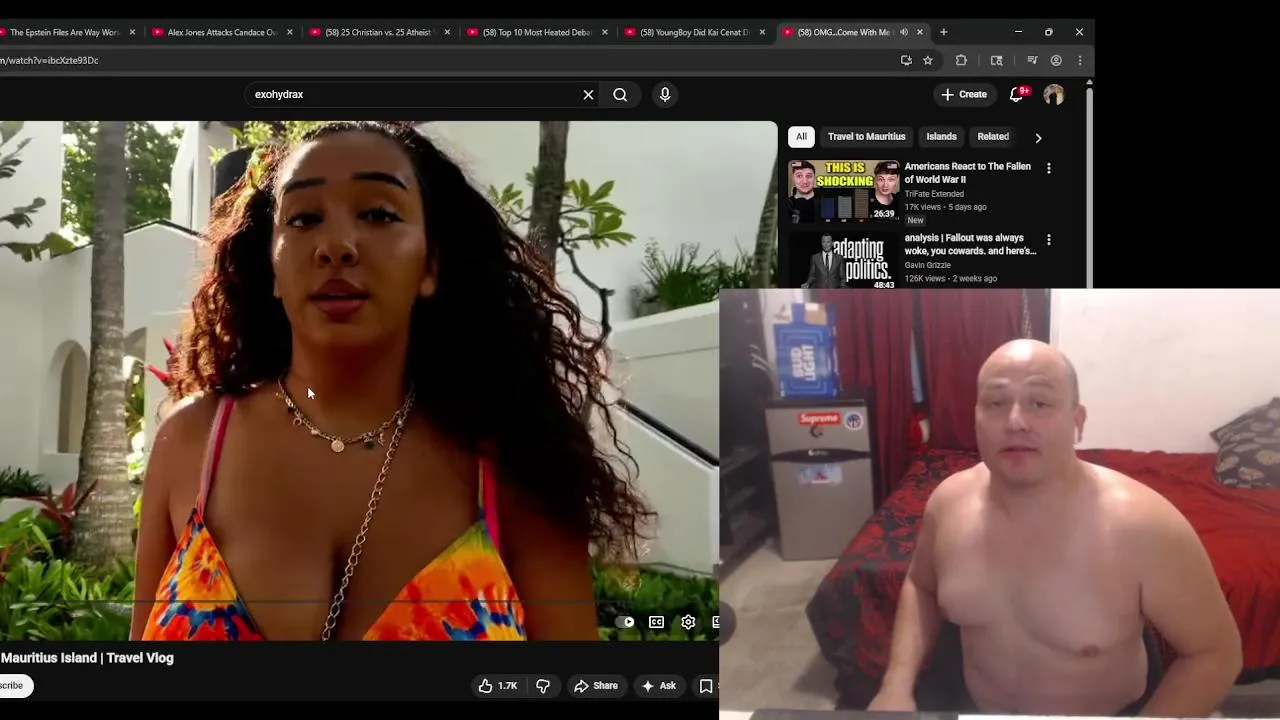Start voice search with the microphone
The image size is (1280, 720).
[x=665, y=95]
